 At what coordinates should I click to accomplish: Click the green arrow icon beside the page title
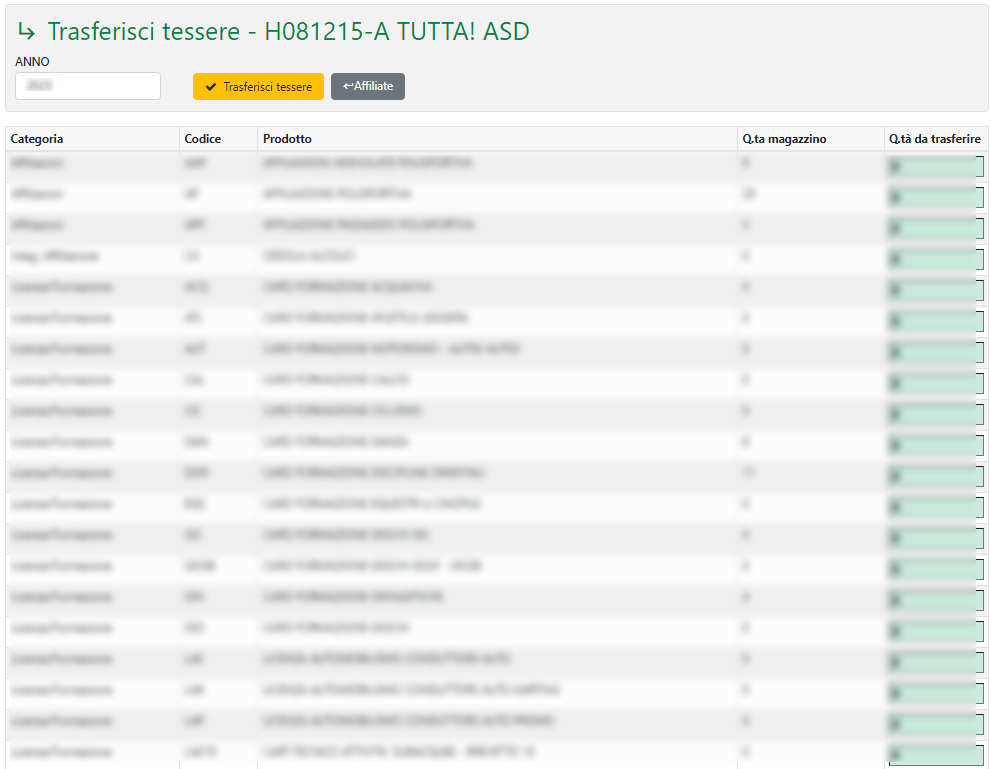[x=27, y=33]
